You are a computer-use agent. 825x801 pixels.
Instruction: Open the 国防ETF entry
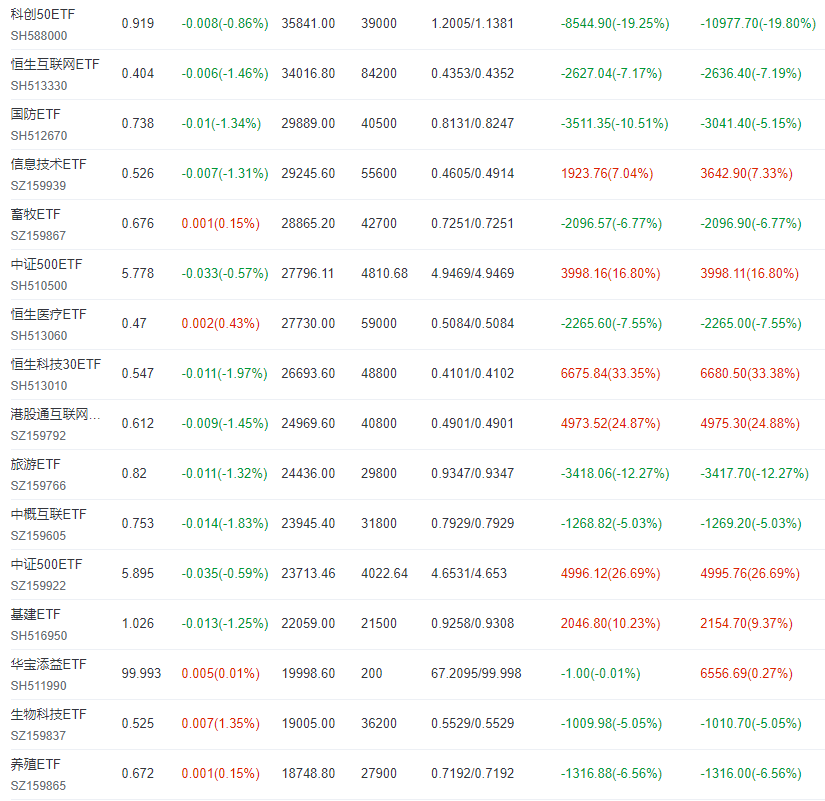[35, 114]
